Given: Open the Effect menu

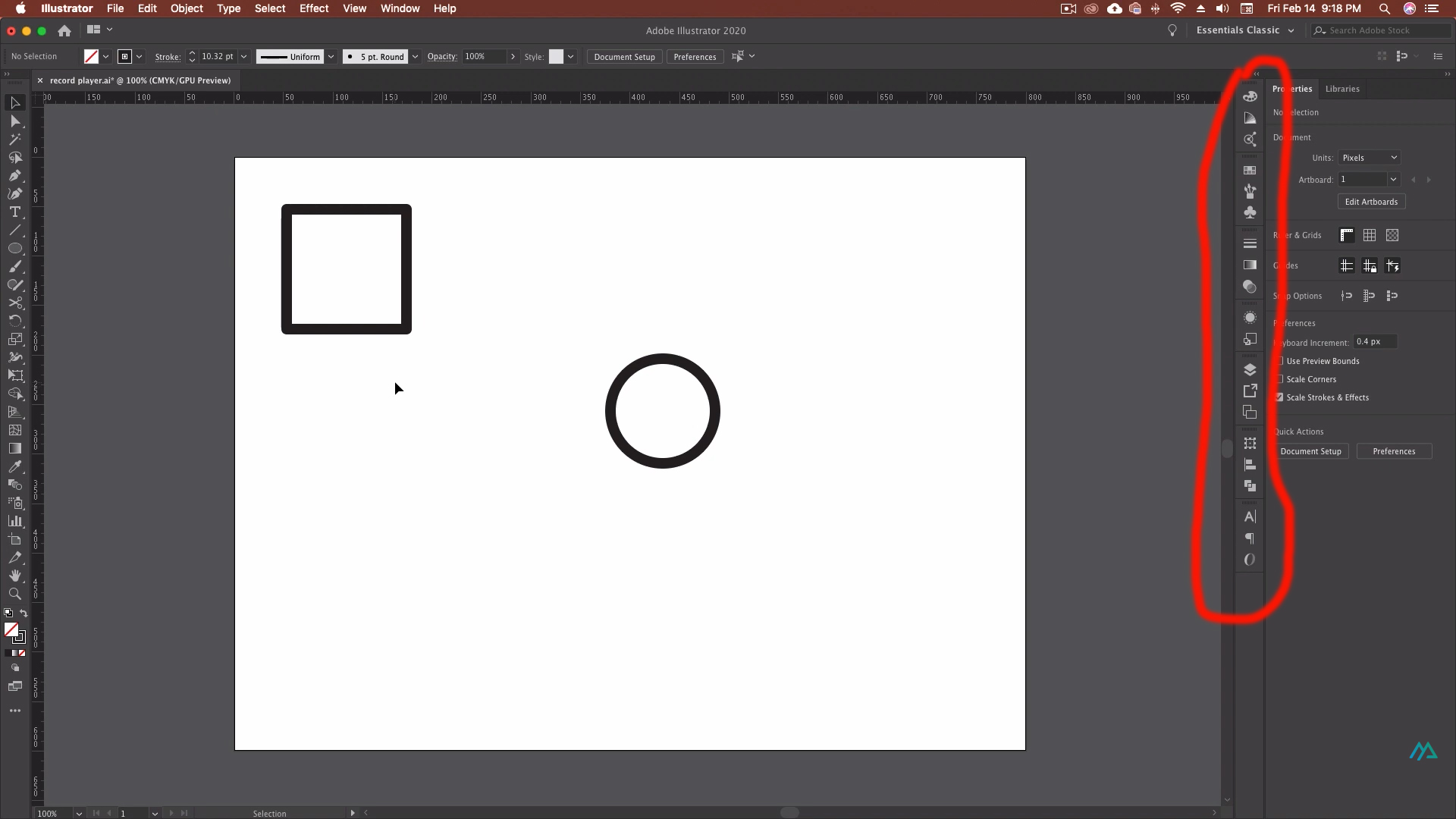Looking at the screenshot, I should pos(314,8).
